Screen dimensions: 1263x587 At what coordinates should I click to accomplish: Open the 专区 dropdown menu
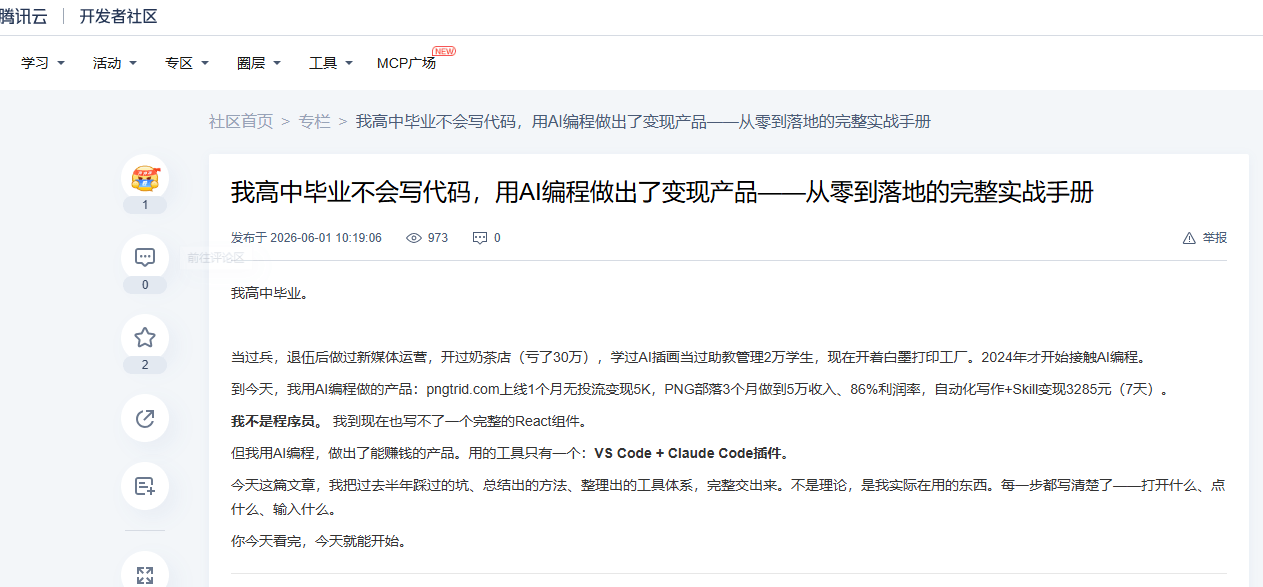point(187,63)
